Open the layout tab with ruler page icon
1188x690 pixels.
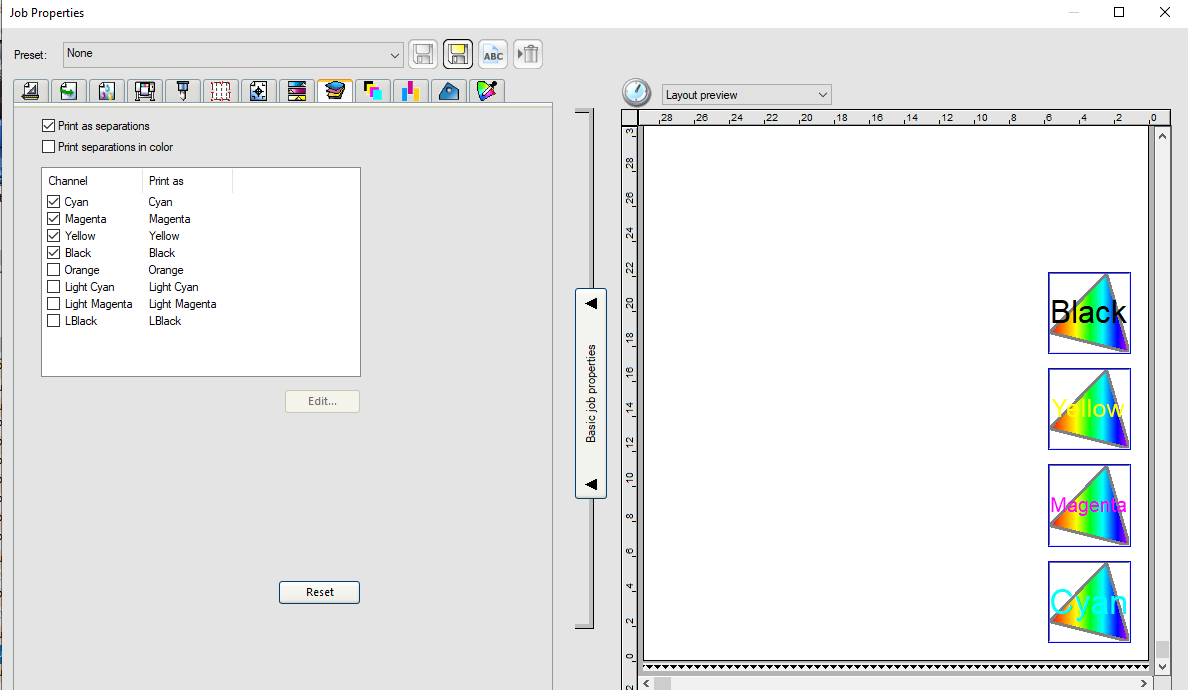[31, 91]
